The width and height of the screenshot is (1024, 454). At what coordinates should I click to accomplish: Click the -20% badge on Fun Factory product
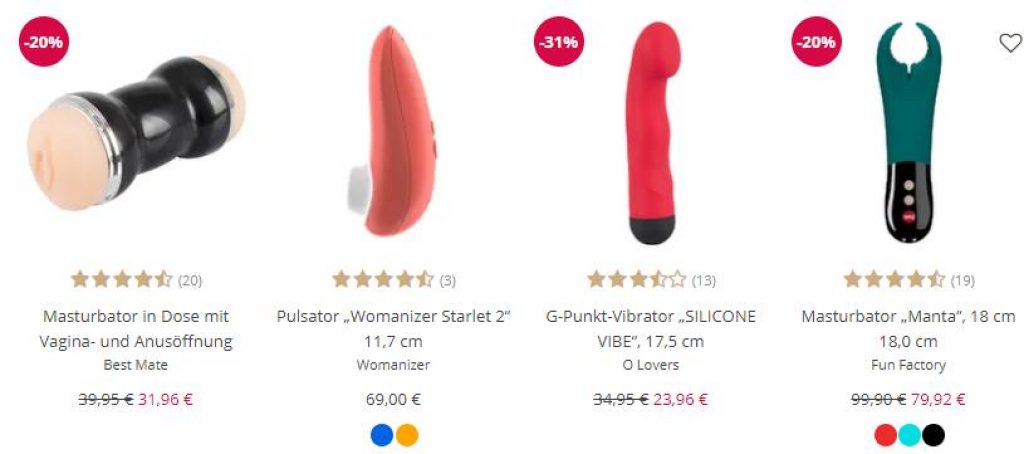pyautogui.click(x=816, y=42)
